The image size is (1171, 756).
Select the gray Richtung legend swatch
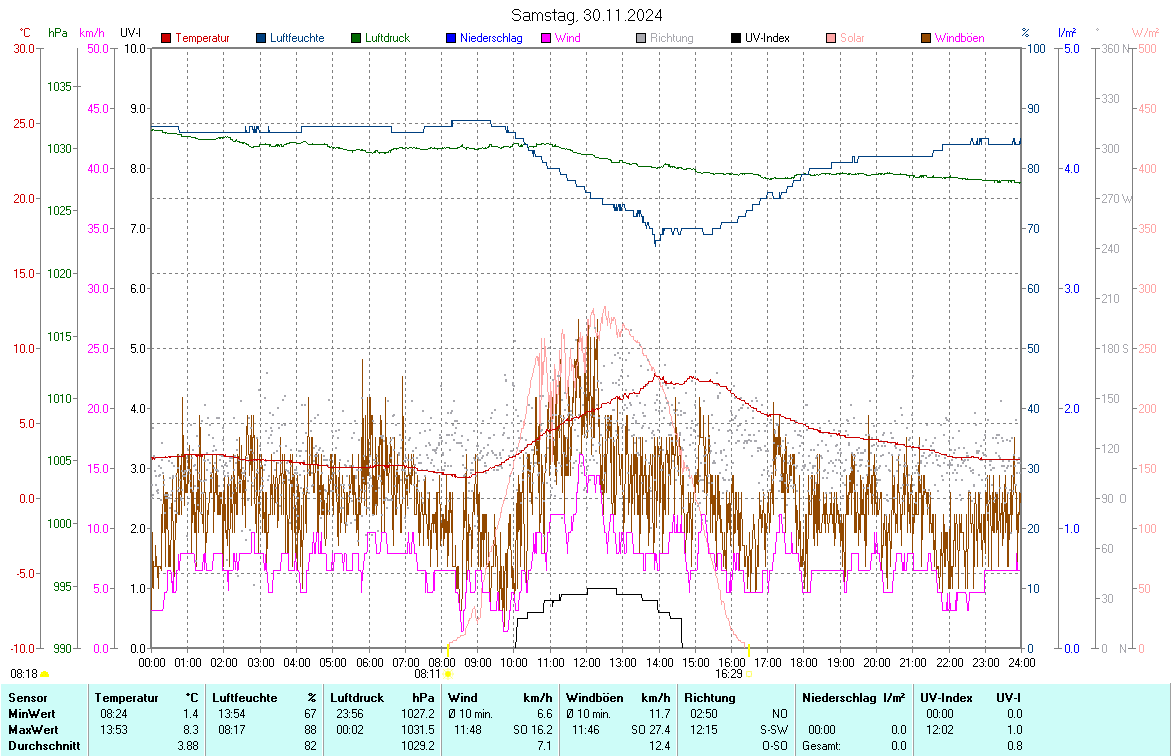click(x=641, y=38)
